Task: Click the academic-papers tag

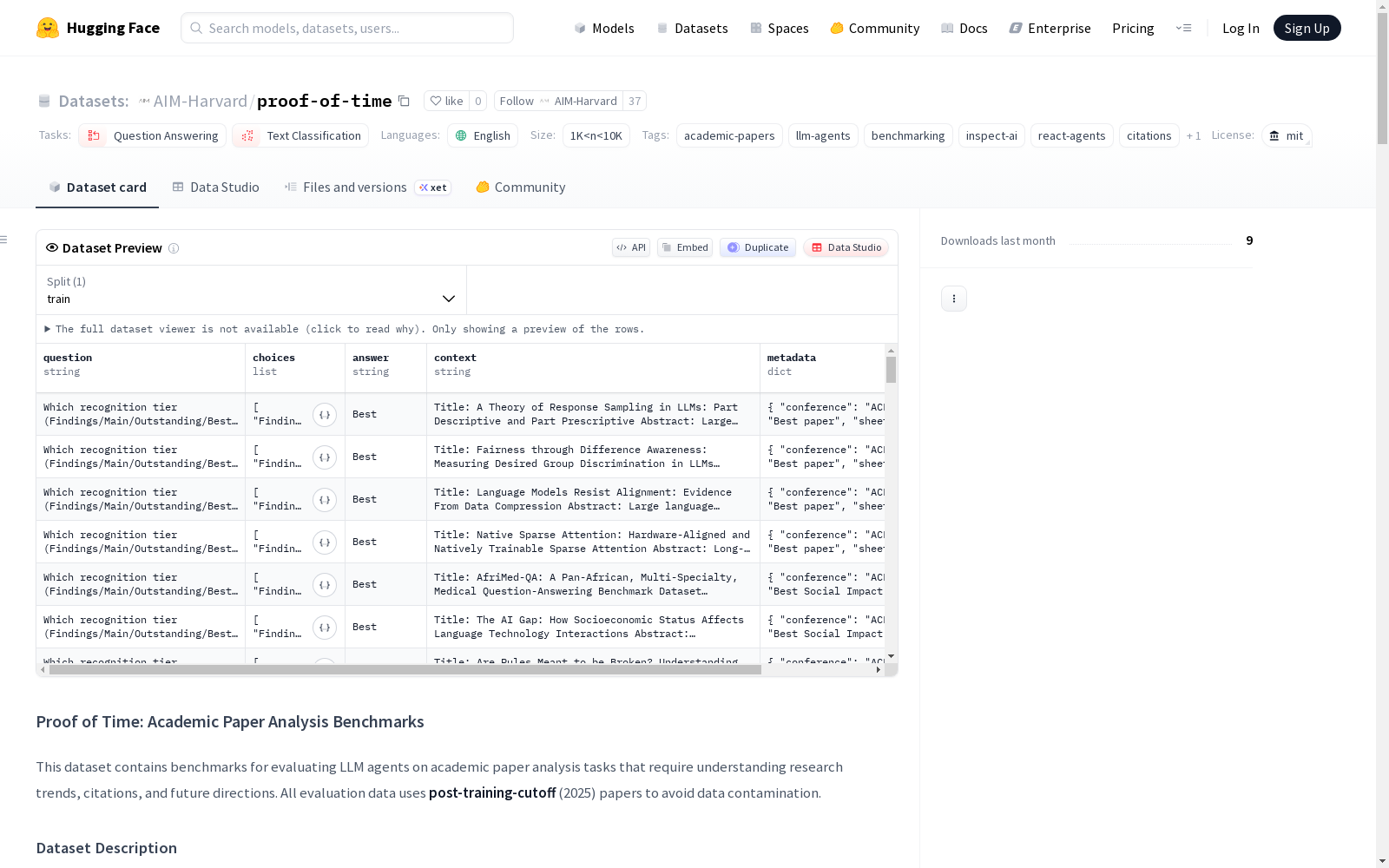Action: (729, 135)
